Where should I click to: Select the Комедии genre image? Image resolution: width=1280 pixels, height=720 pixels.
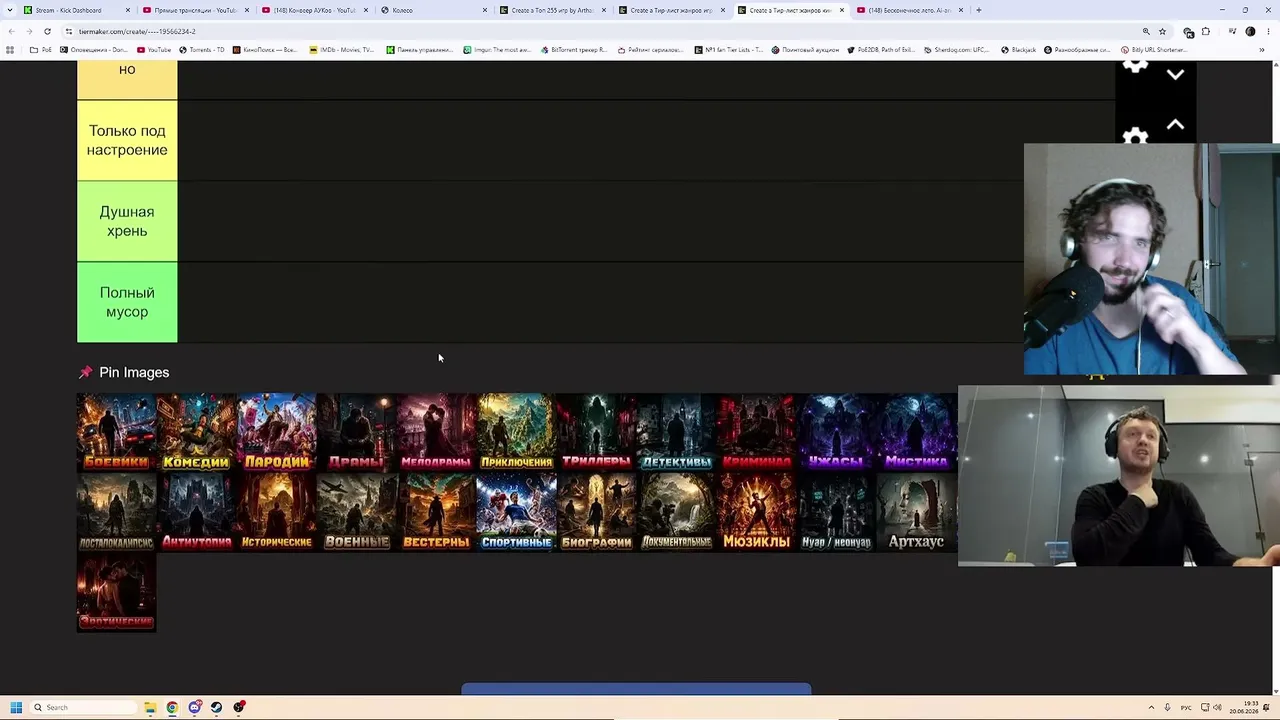click(x=197, y=432)
